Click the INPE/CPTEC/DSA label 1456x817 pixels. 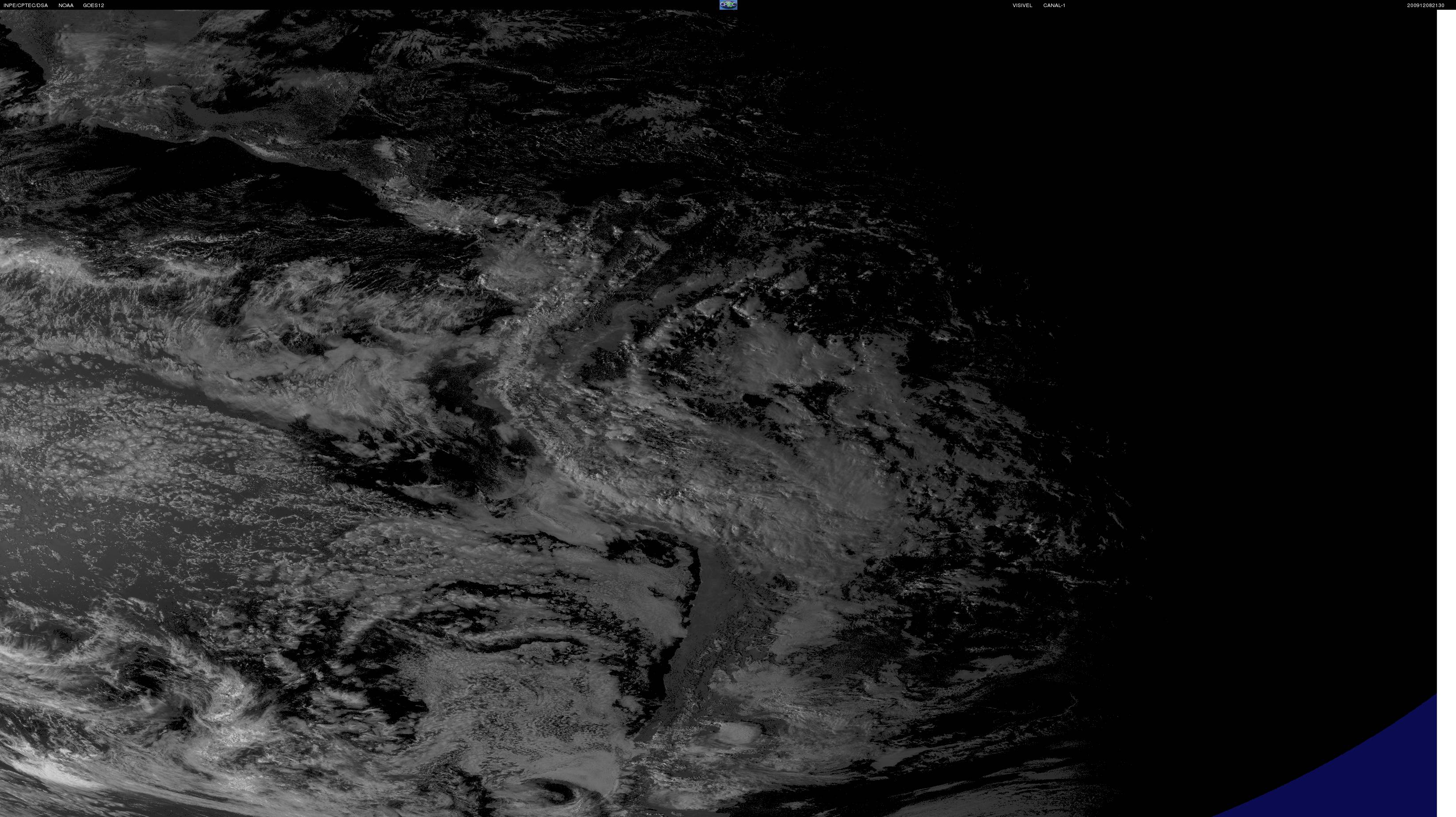point(25,5)
